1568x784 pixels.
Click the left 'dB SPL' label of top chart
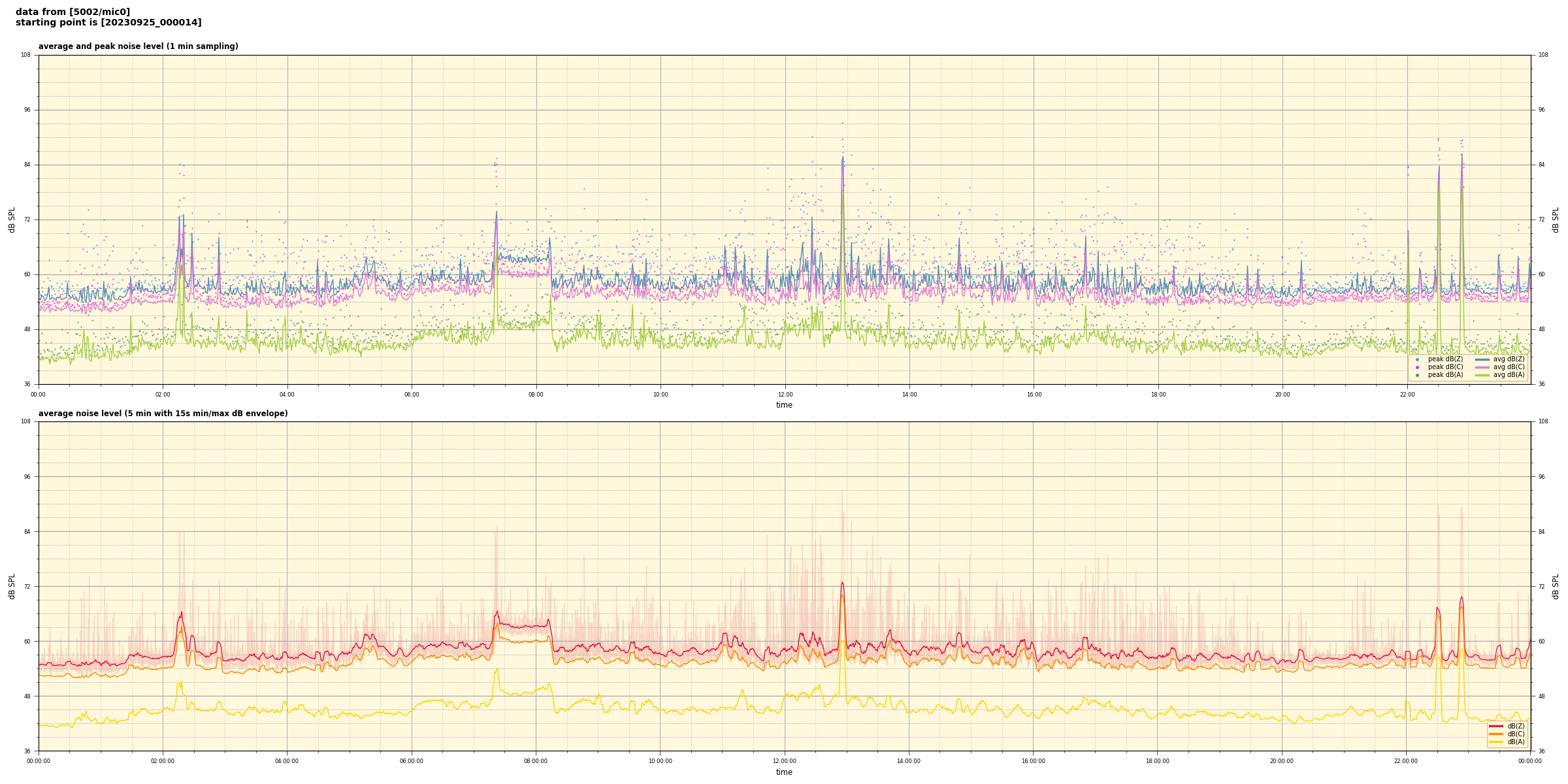[12, 220]
